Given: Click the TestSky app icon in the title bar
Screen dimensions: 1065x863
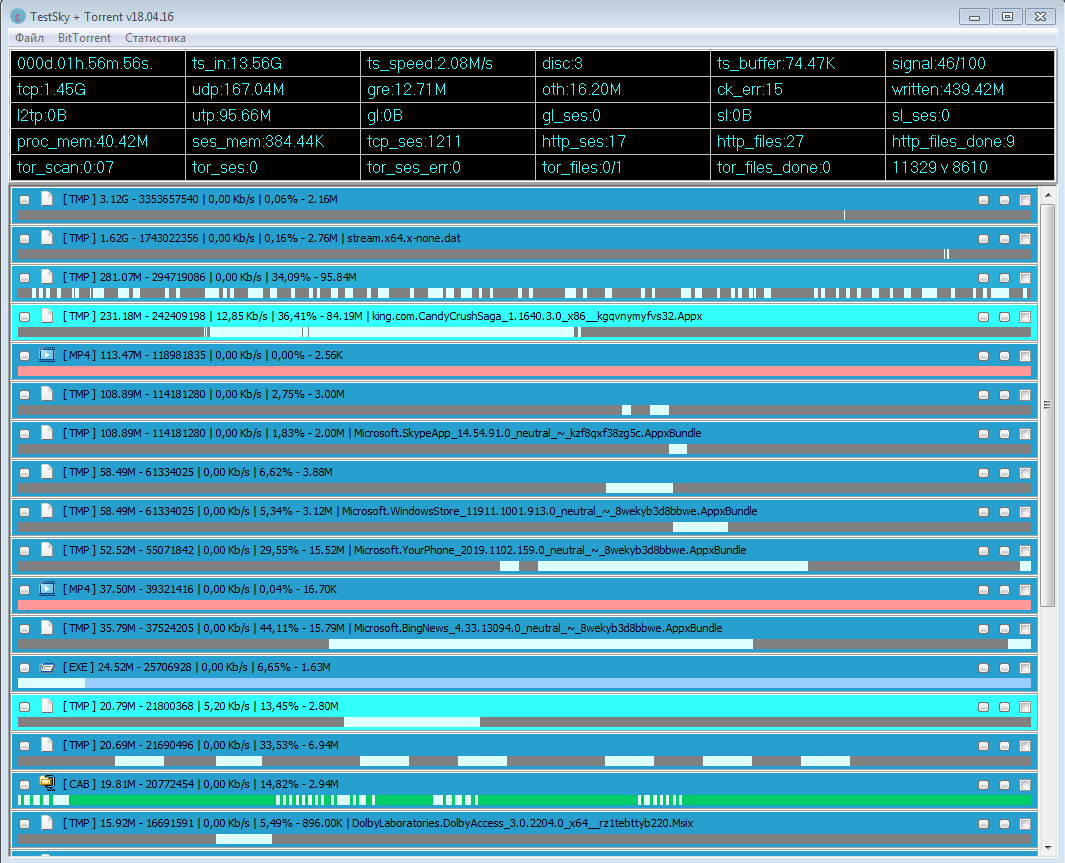Looking at the screenshot, I should [x=17, y=16].
